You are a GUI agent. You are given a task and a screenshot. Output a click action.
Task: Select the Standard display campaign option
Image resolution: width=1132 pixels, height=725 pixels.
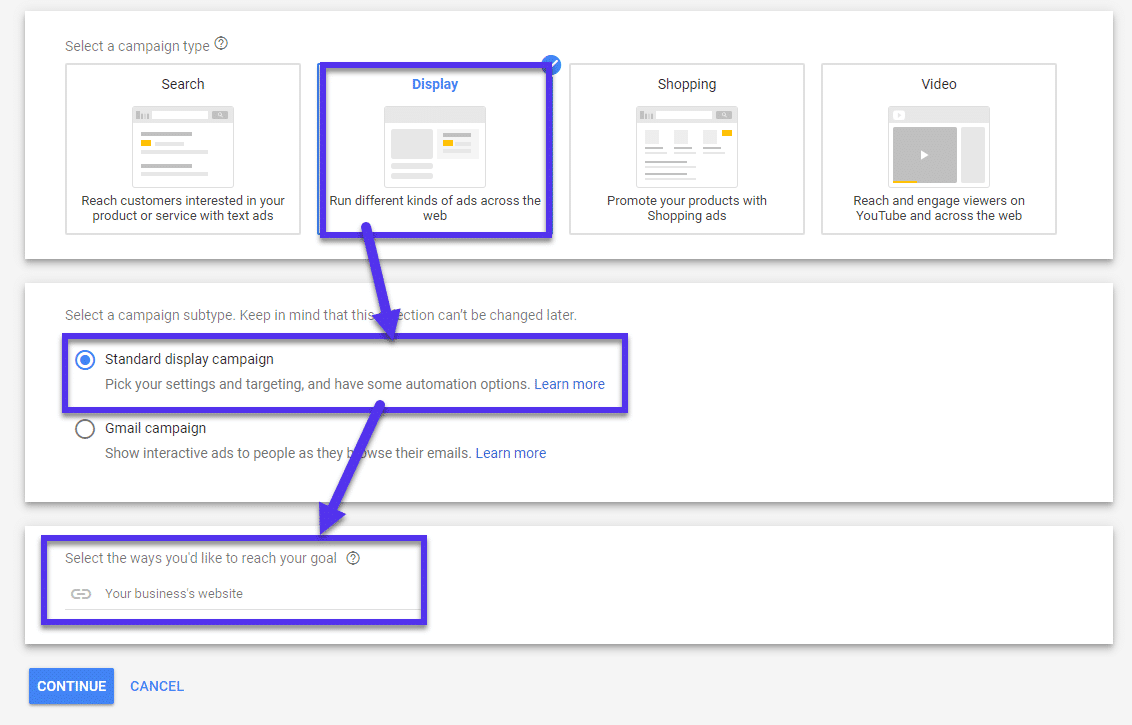[x=85, y=359]
